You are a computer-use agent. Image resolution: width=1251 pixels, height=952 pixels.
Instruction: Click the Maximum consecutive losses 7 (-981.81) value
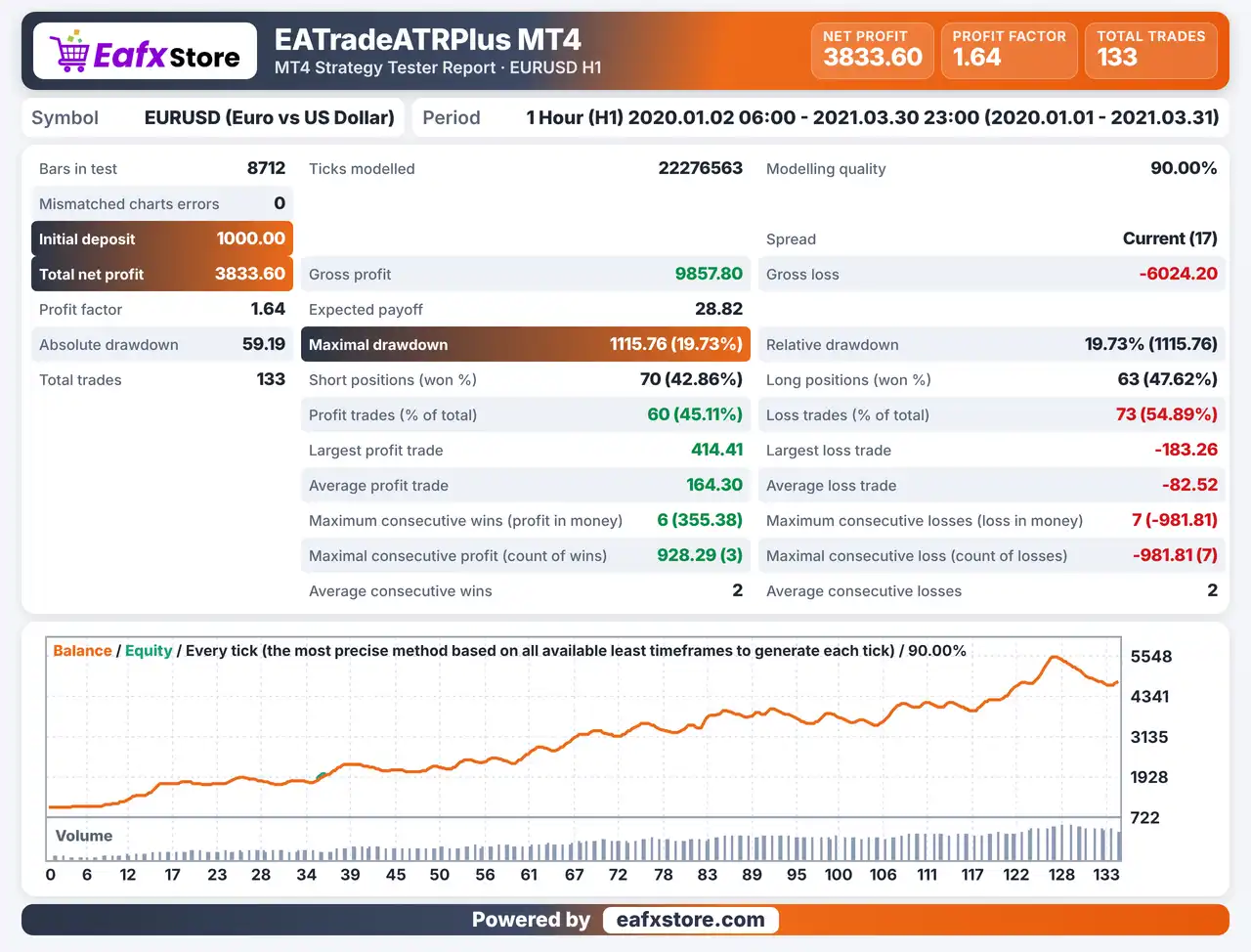(x=1174, y=520)
